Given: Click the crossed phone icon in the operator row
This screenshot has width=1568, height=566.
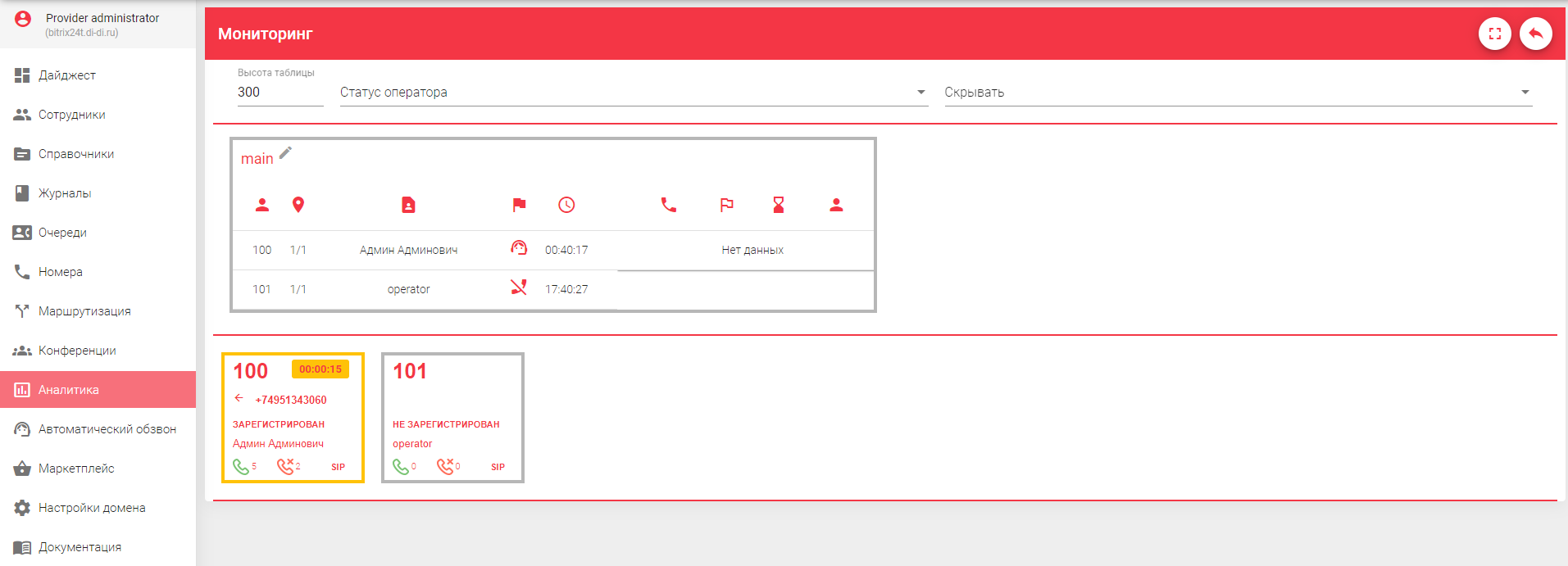Looking at the screenshot, I should tap(519, 287).
